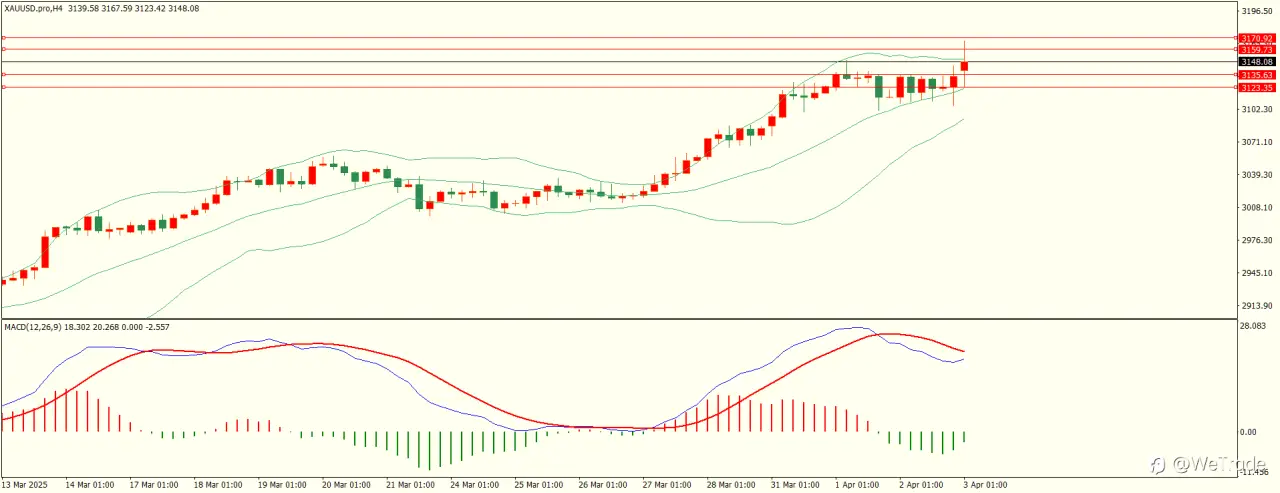Click the 1 Apr 01:00 time label
Screen dimensions: 1280x493
tap(858, 485)
